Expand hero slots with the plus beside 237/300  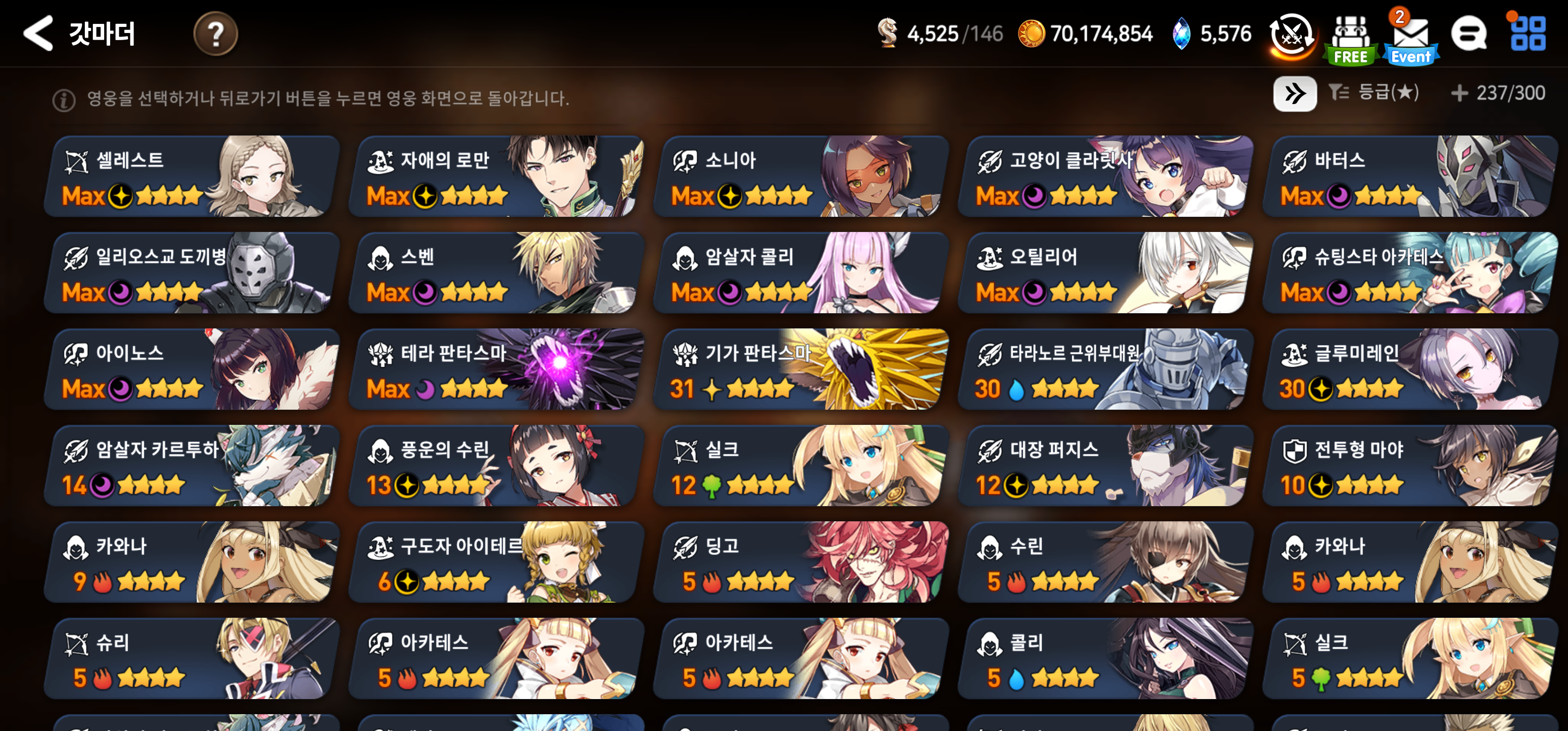coord(1459,93)
